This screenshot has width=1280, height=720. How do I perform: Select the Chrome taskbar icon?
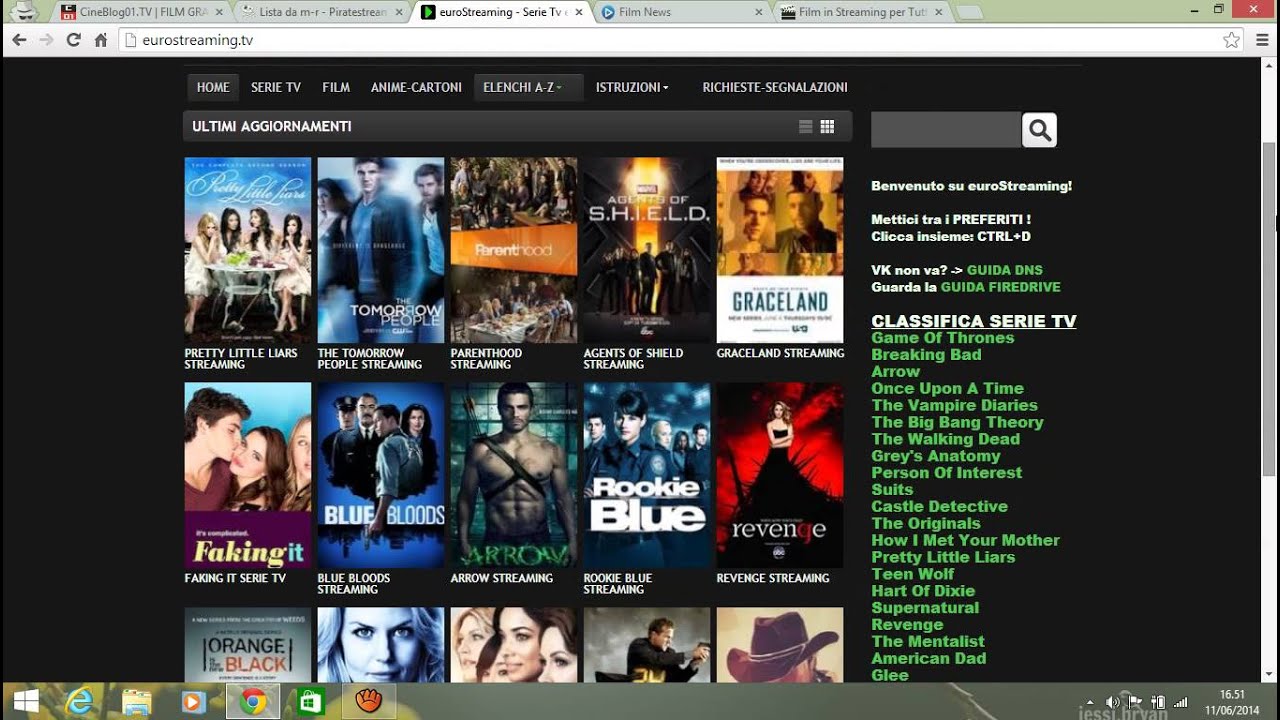point(252,702)
